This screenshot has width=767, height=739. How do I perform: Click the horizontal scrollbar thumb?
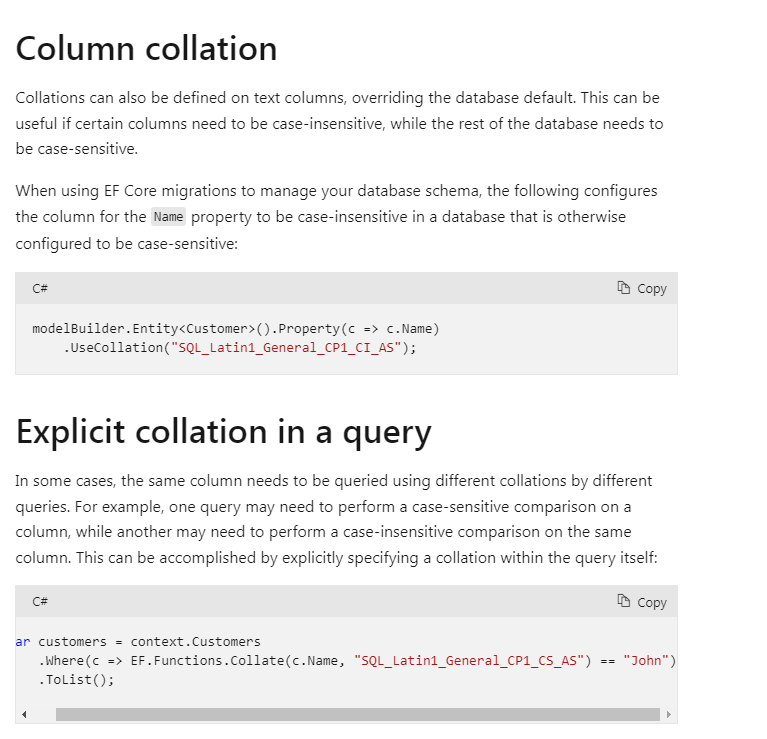358,715
